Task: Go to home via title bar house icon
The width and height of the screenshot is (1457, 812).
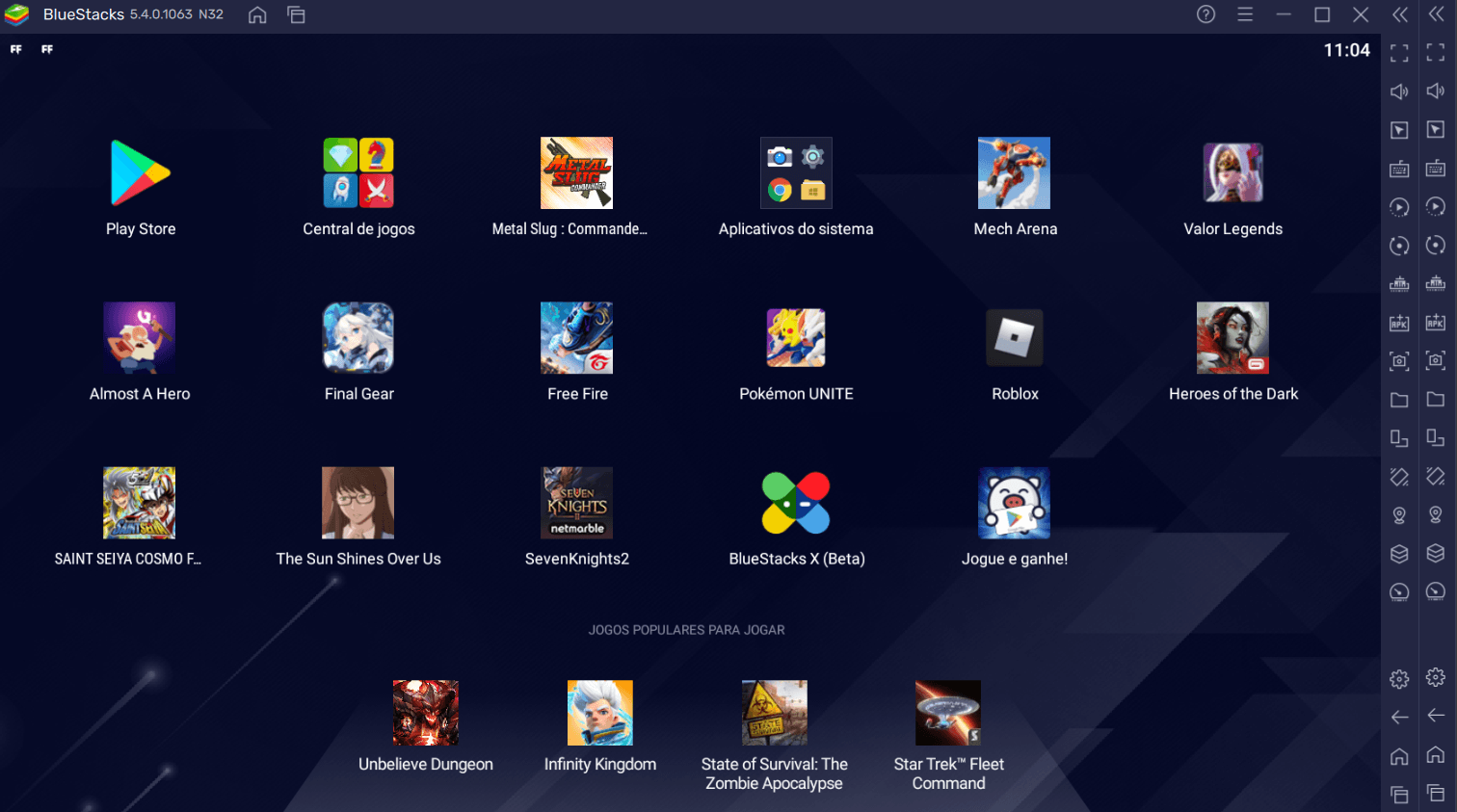Action: point(257,14)
